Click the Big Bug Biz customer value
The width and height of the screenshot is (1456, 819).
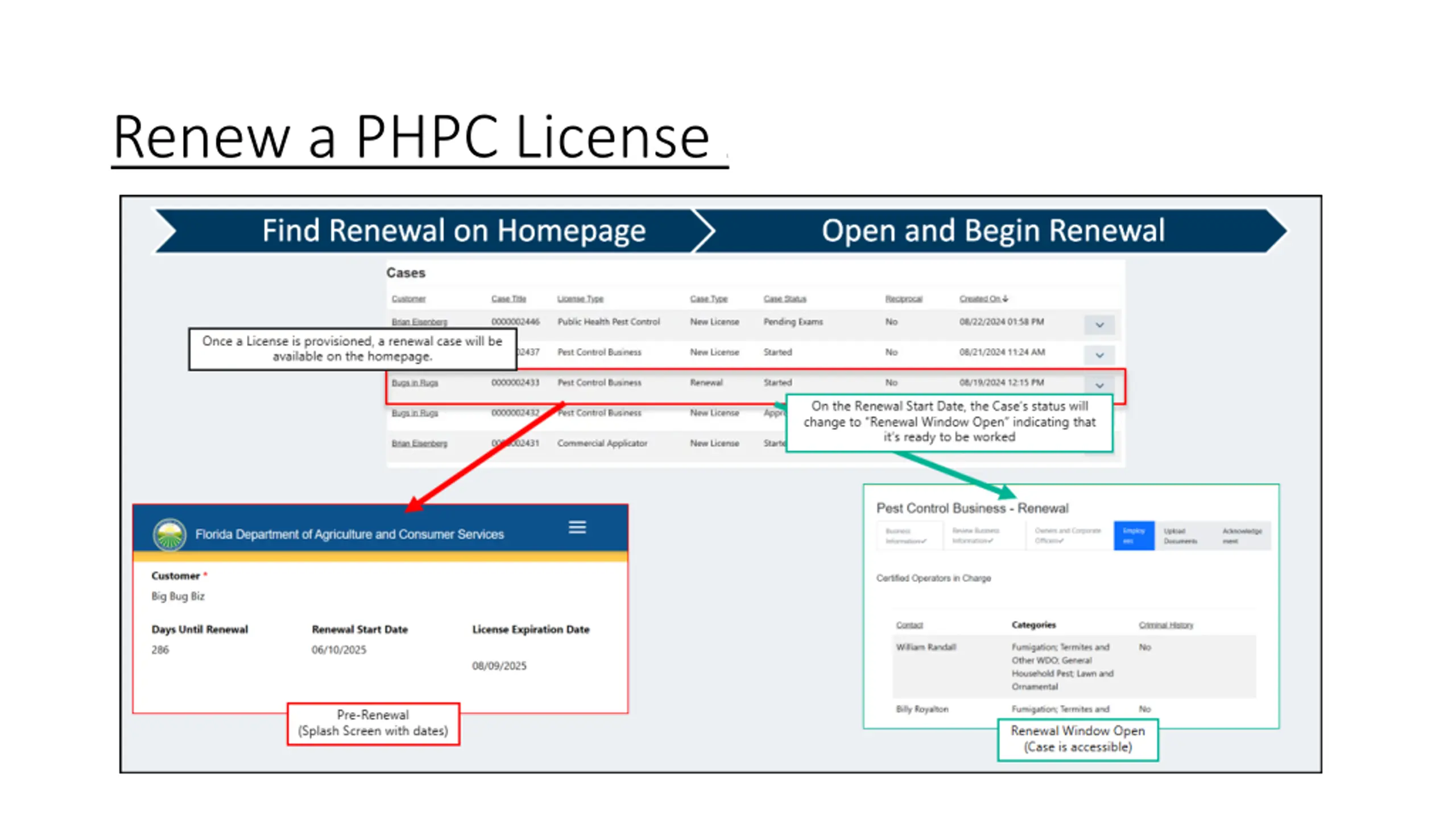click(x=177, y=596)
